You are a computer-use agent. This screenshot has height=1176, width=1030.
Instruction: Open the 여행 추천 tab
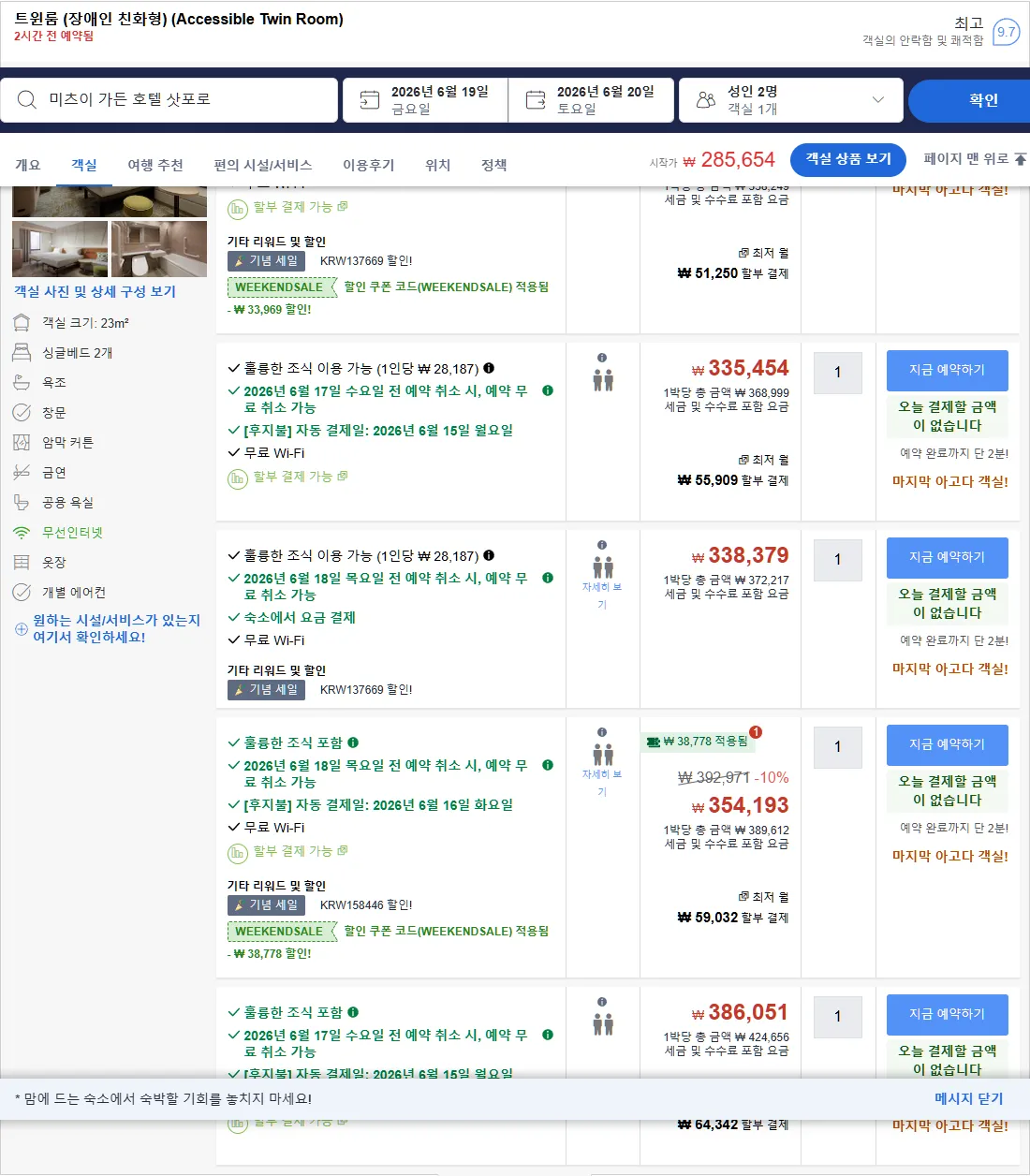pos(155,165)
